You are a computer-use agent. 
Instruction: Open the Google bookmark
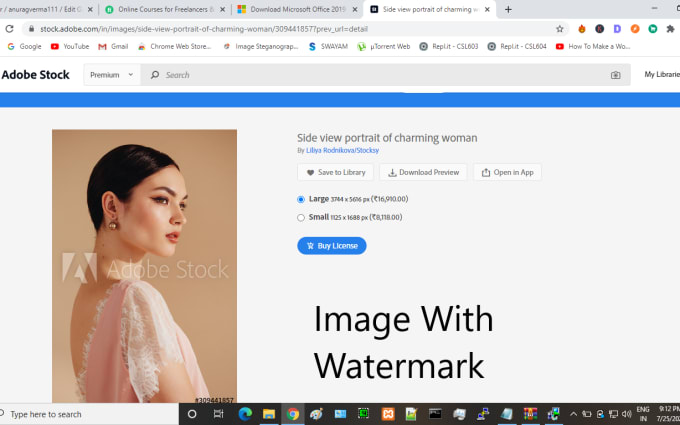point(24,46)
